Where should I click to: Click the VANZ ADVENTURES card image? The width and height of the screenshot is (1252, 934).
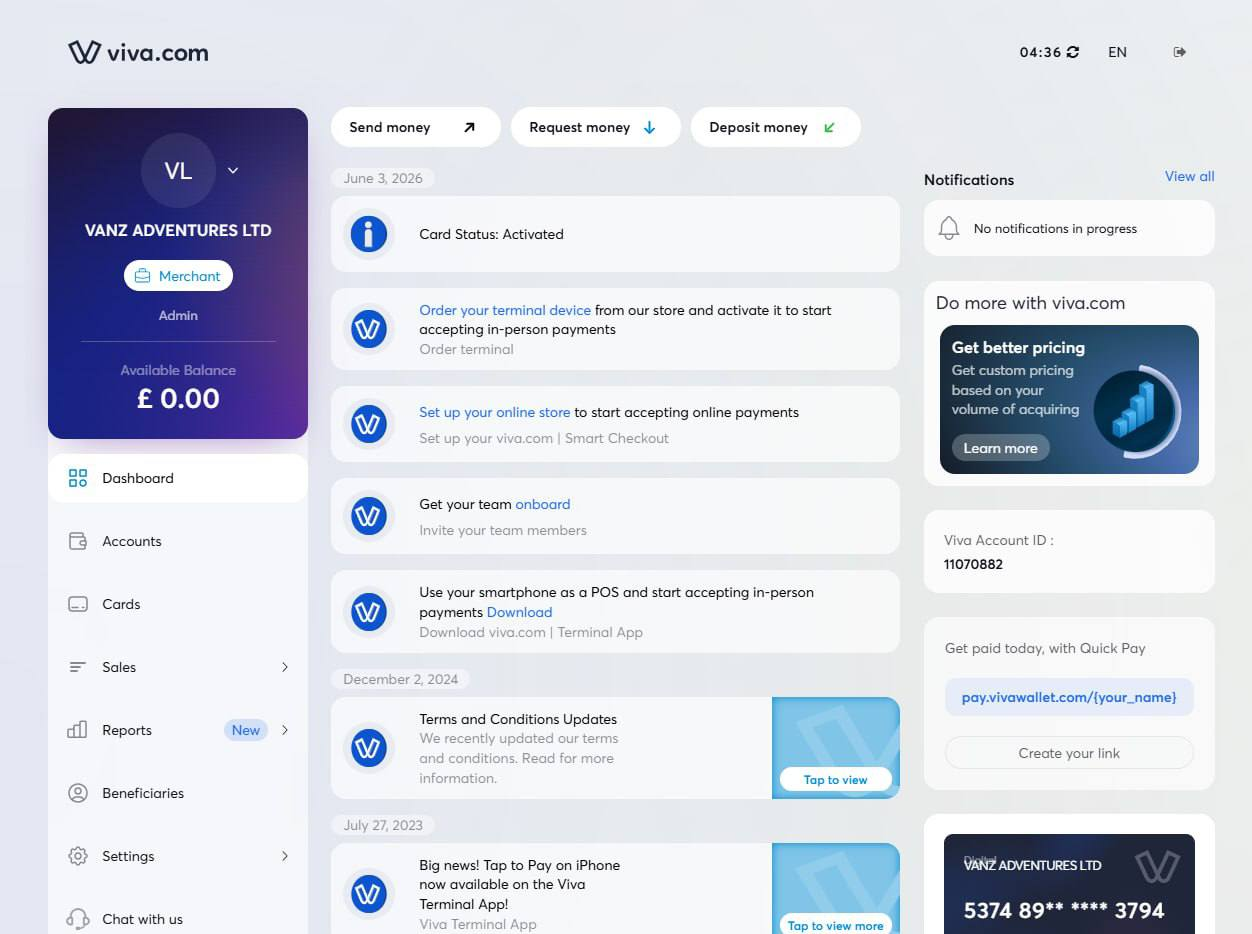point(1069,884)
